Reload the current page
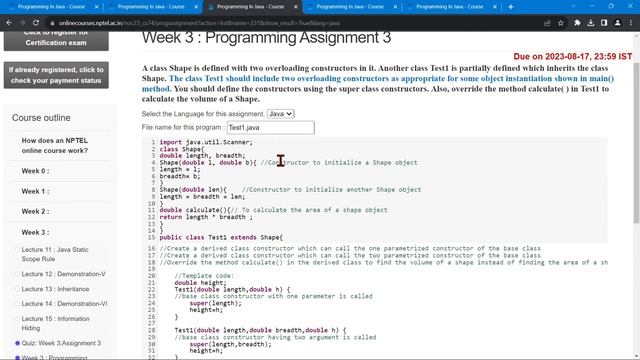Screen dimensions: 640x360 click(36, 23)
